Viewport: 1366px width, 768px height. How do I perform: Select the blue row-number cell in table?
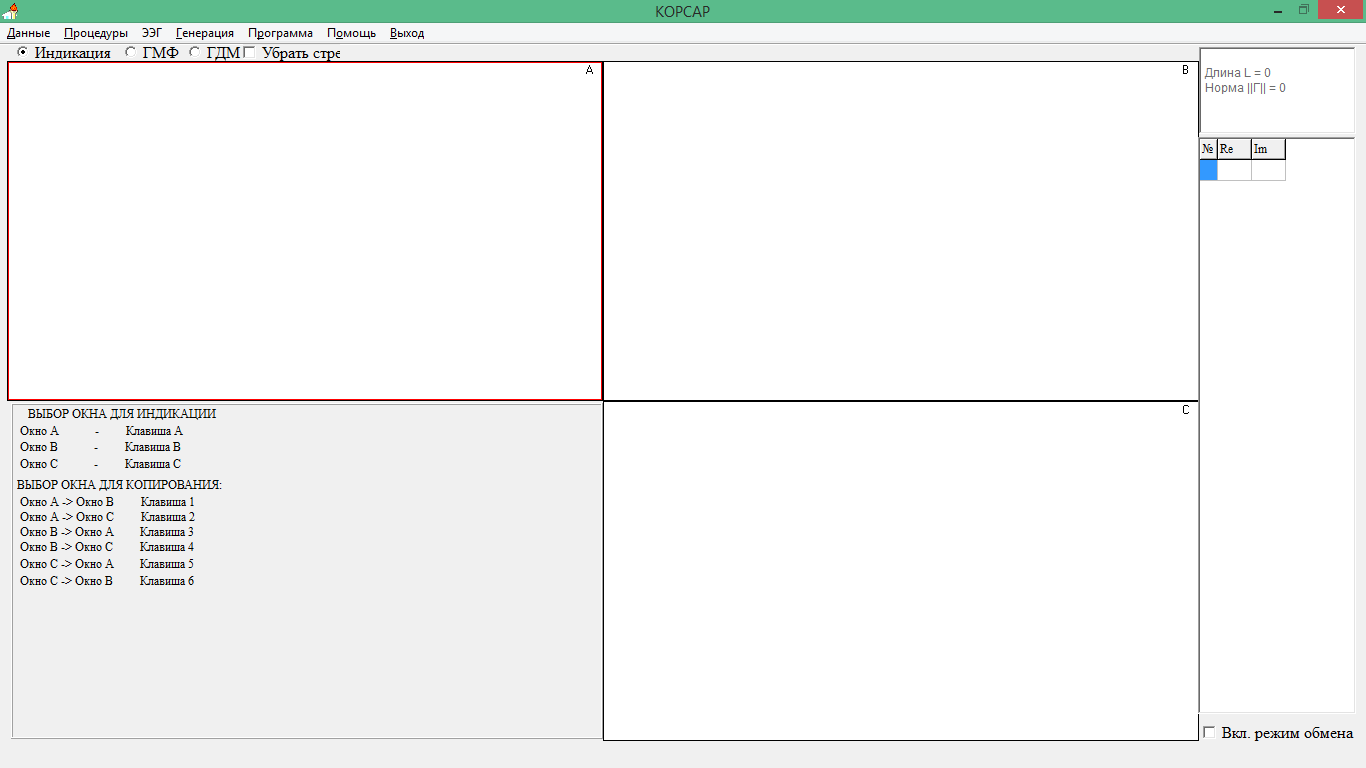[1208, 170]
